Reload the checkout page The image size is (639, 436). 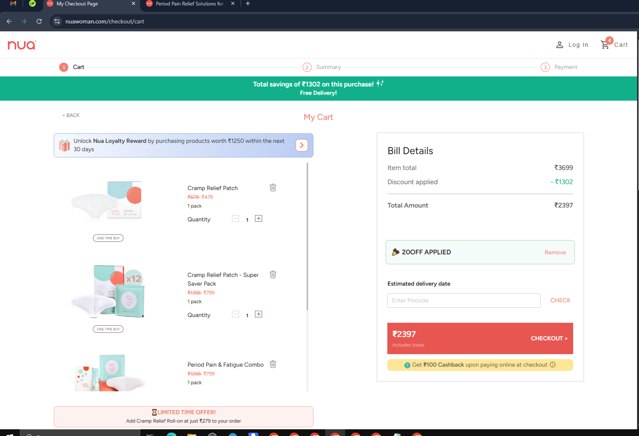tap(39, 21)
